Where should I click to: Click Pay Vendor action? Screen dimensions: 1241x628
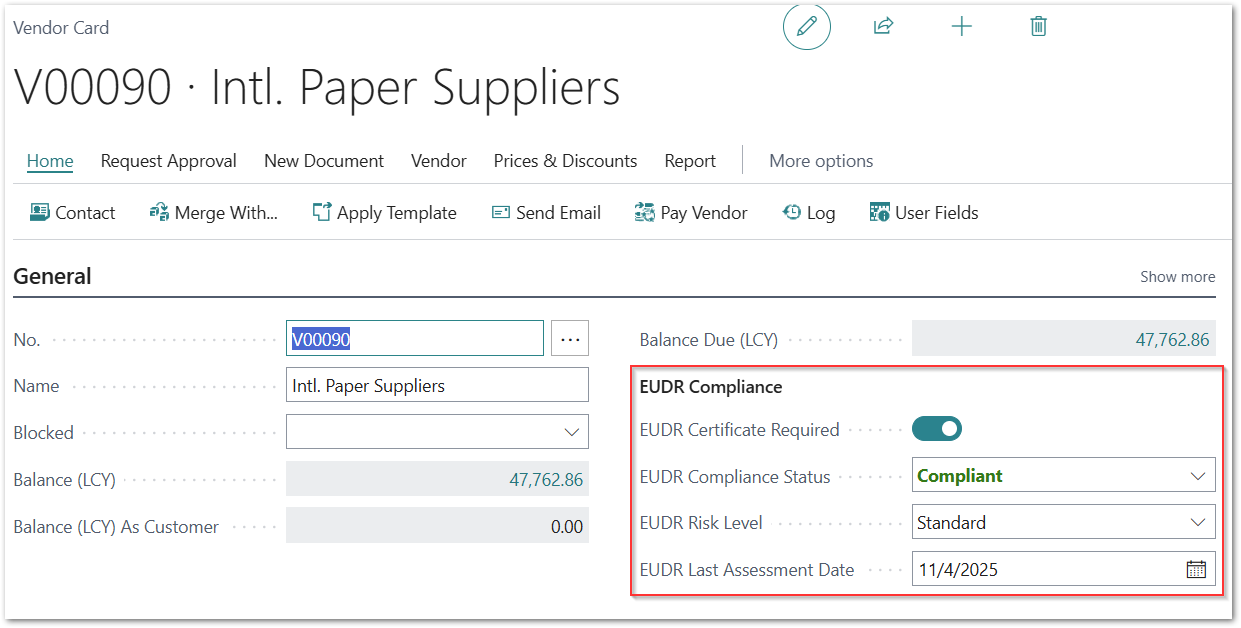click(691, 212)
